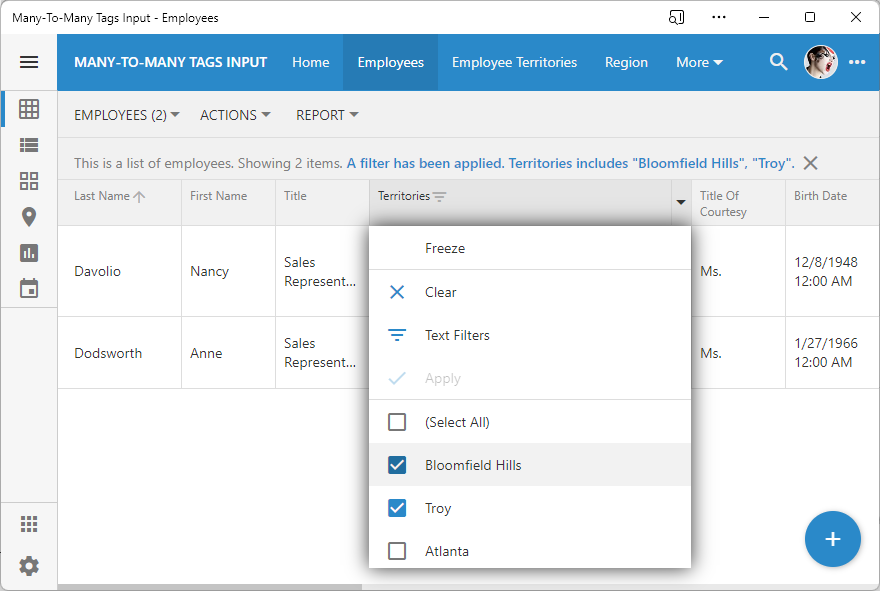The image size is (880, 591).
Task: Open the chart view from the sidebar
Action: [28, 252]
